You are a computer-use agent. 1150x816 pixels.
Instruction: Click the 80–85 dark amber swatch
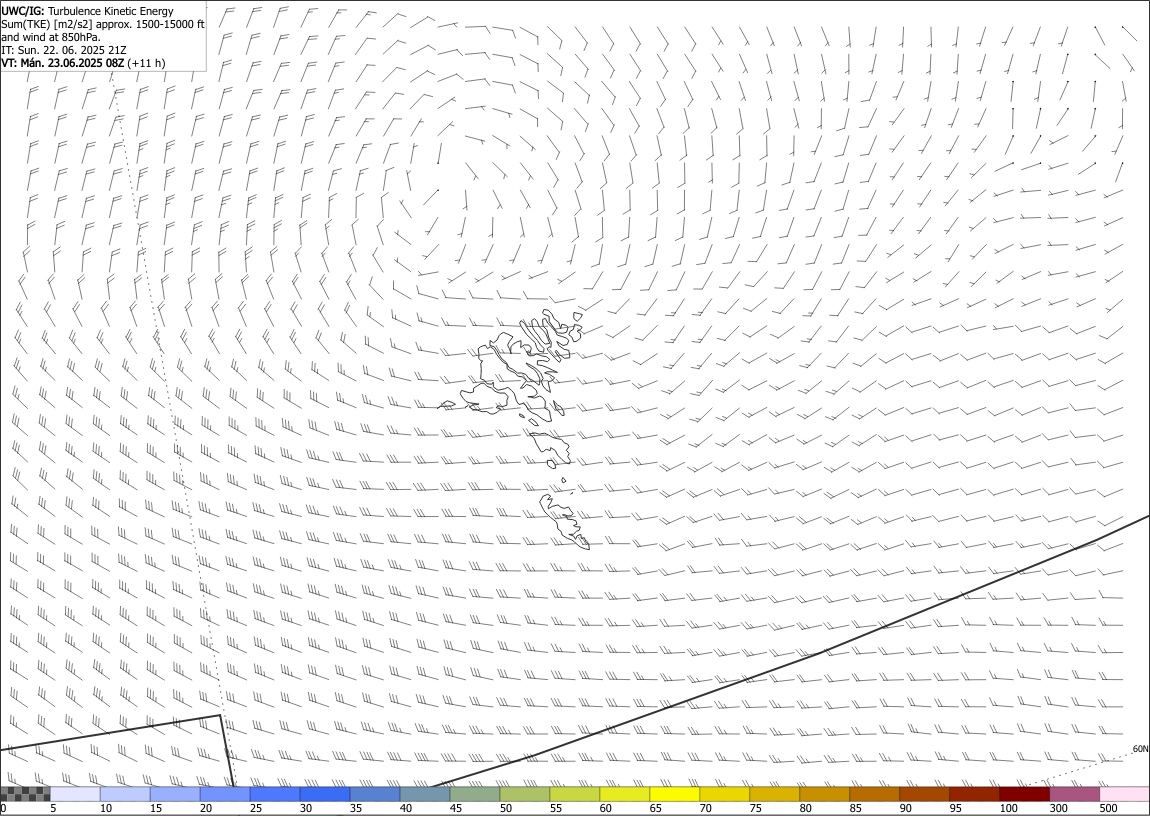[824, 794]
